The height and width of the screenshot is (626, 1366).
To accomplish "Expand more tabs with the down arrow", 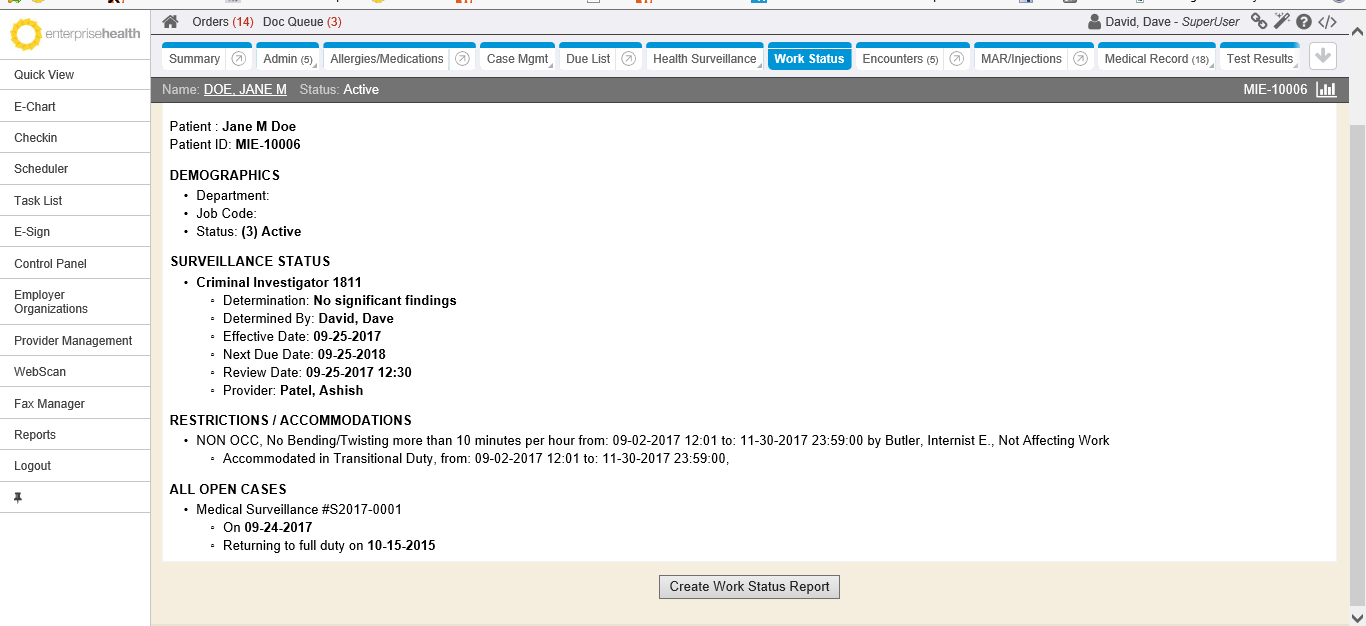I will 1322,56.
